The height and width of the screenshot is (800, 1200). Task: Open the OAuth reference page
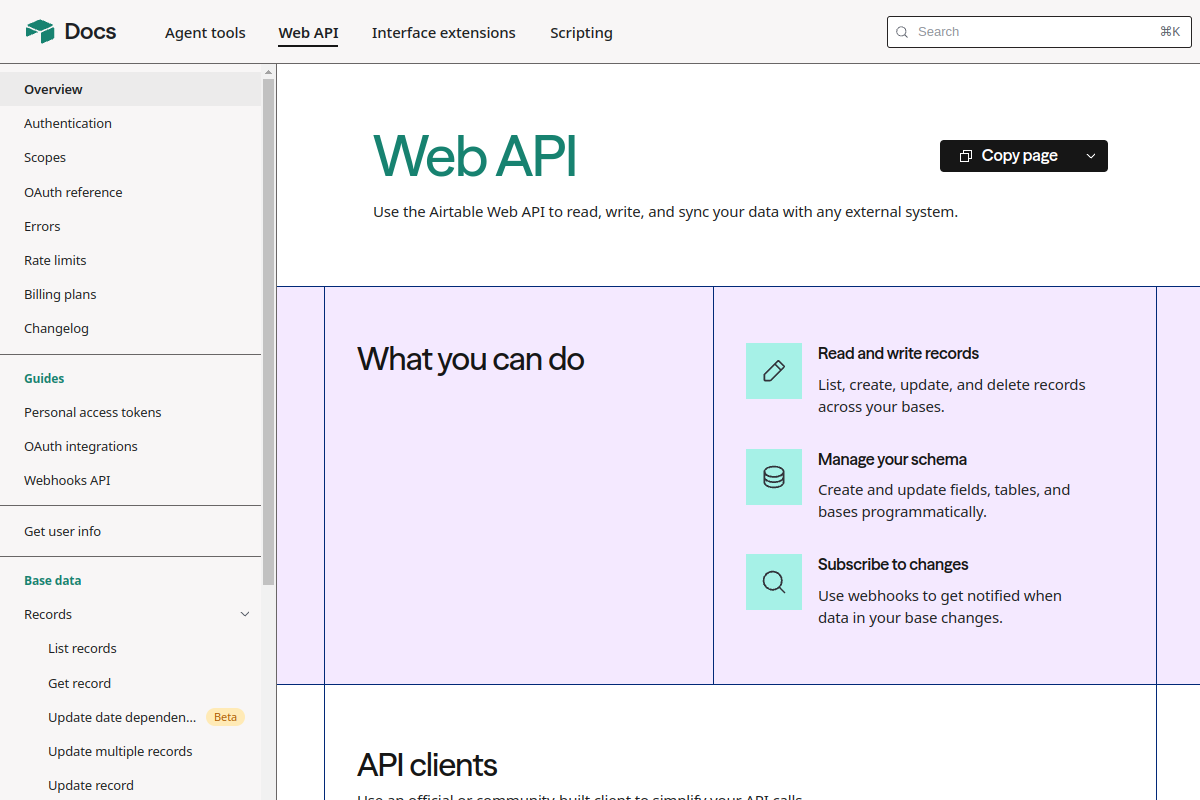click(x=130, y=192)
